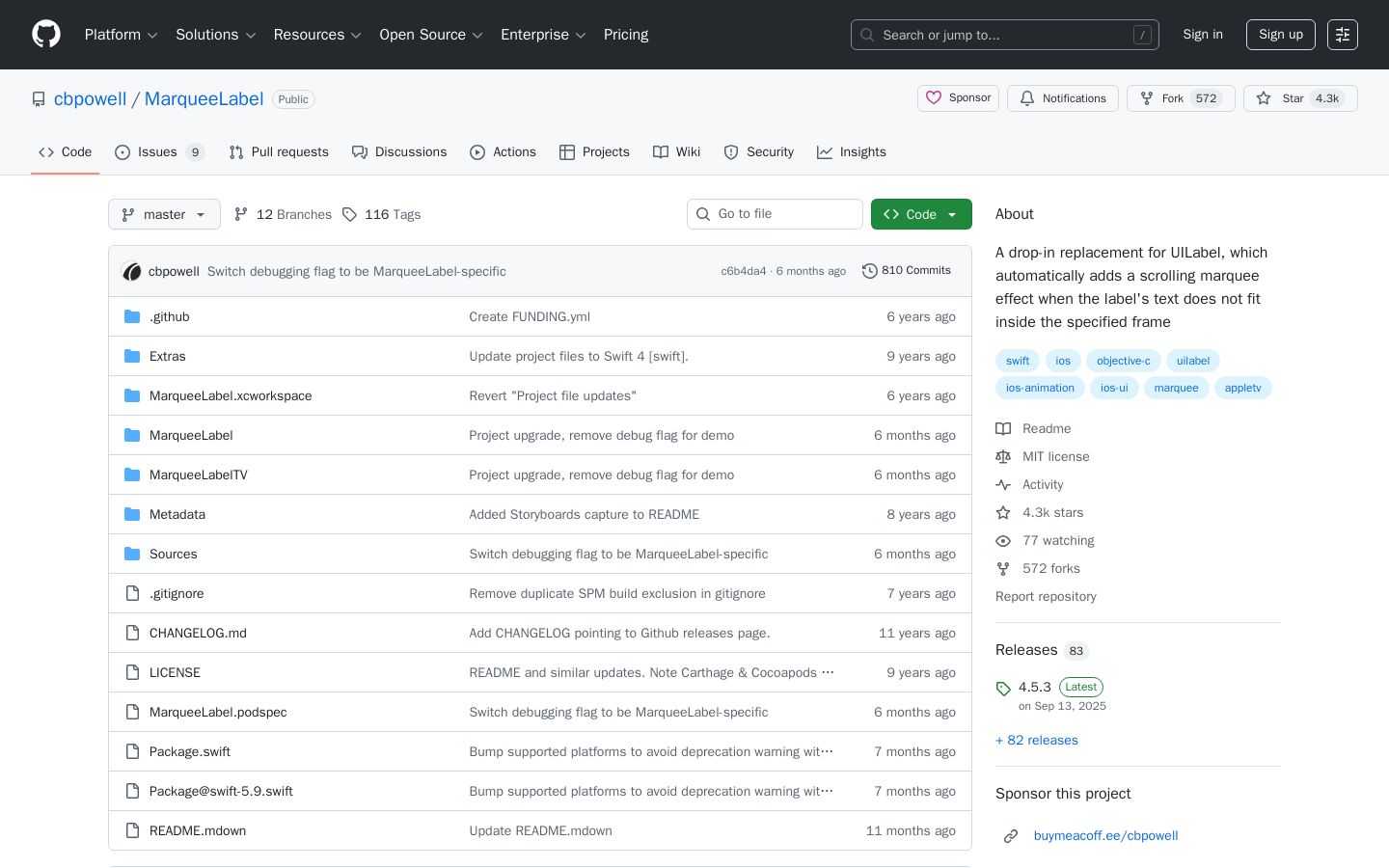The width and height of the screenshot is (1389, 868).
Task: Switch to the Issues tab
Action: click(x=159, y=152)
